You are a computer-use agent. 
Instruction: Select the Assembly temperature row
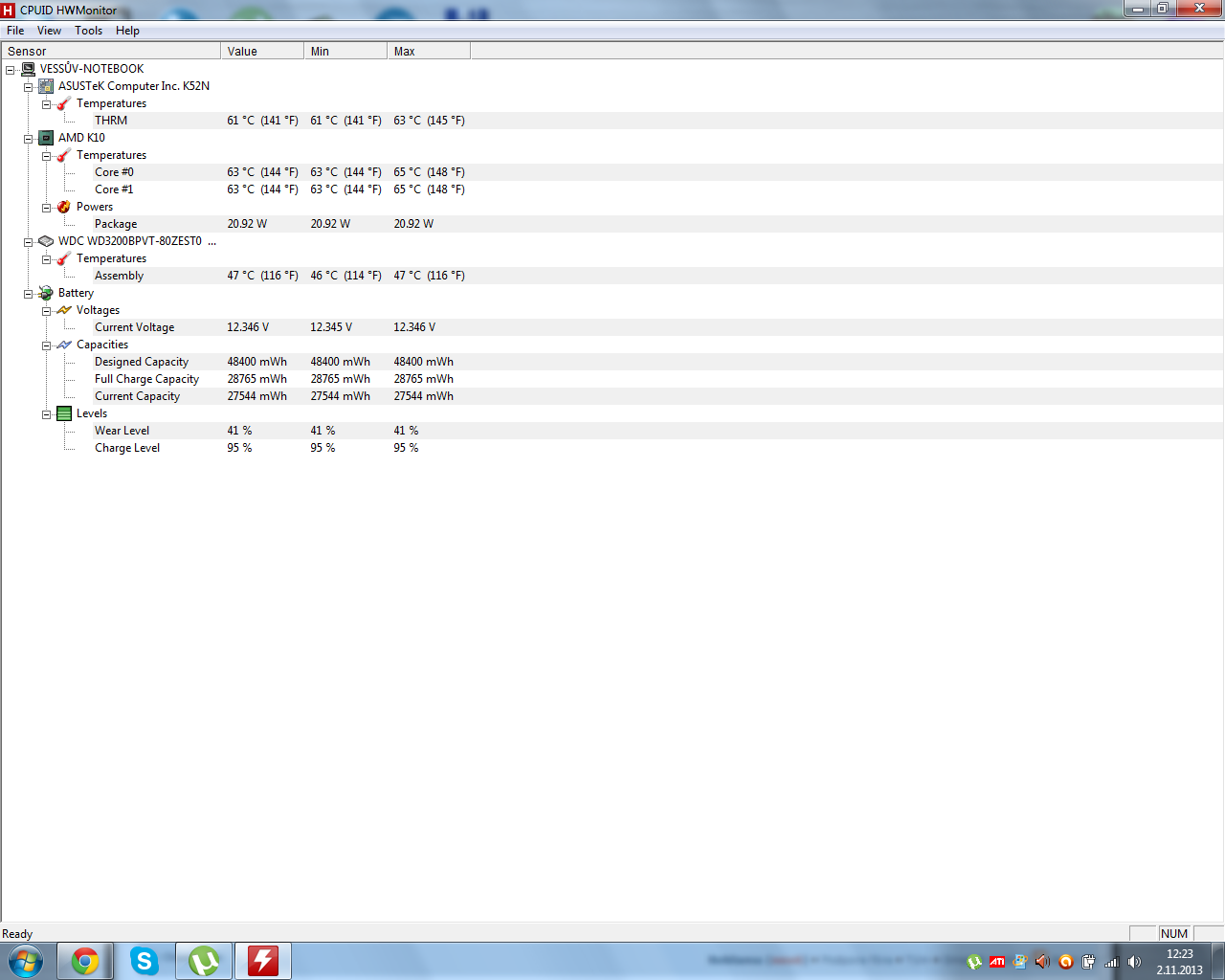[612, 276]
